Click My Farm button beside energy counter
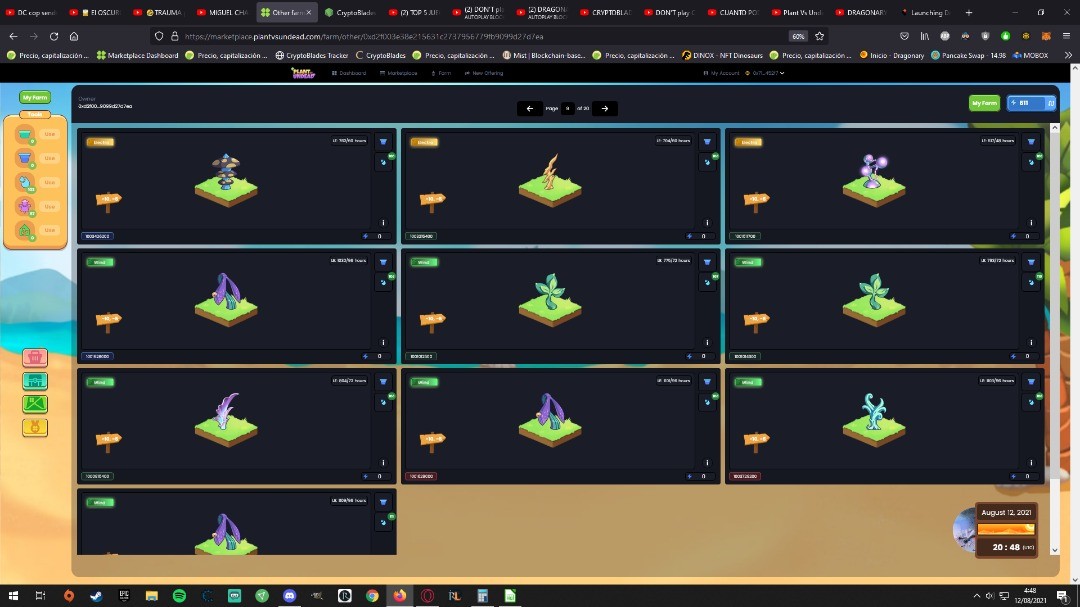This screenshot has height=607, width=1080. pyautogui.click(x=984, y=103)
